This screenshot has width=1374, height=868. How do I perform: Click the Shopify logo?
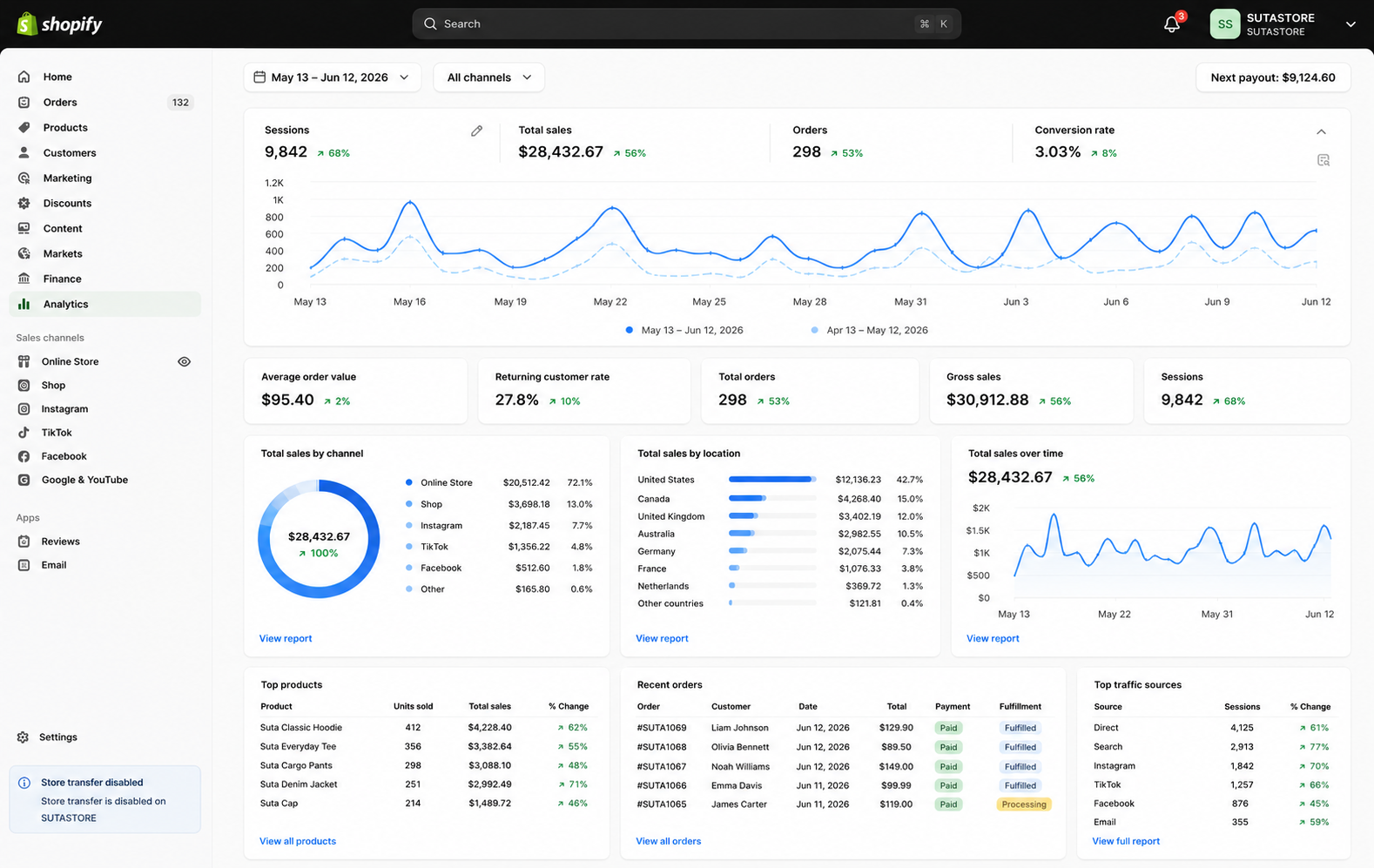click(59, 24)
